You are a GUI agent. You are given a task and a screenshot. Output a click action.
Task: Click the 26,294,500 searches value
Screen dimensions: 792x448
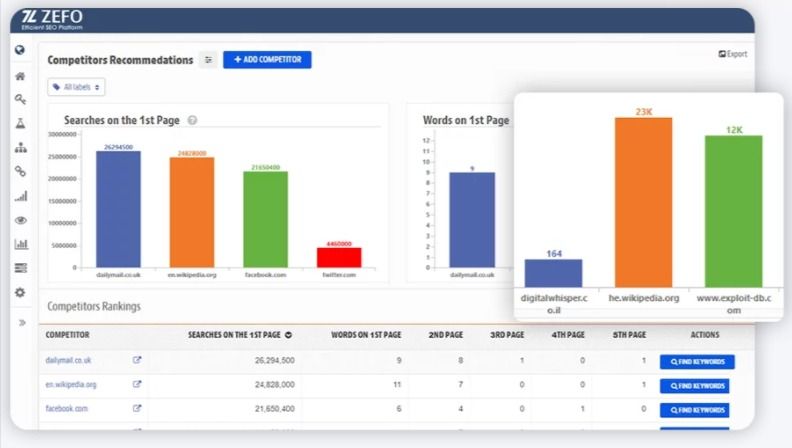[274, 360]
